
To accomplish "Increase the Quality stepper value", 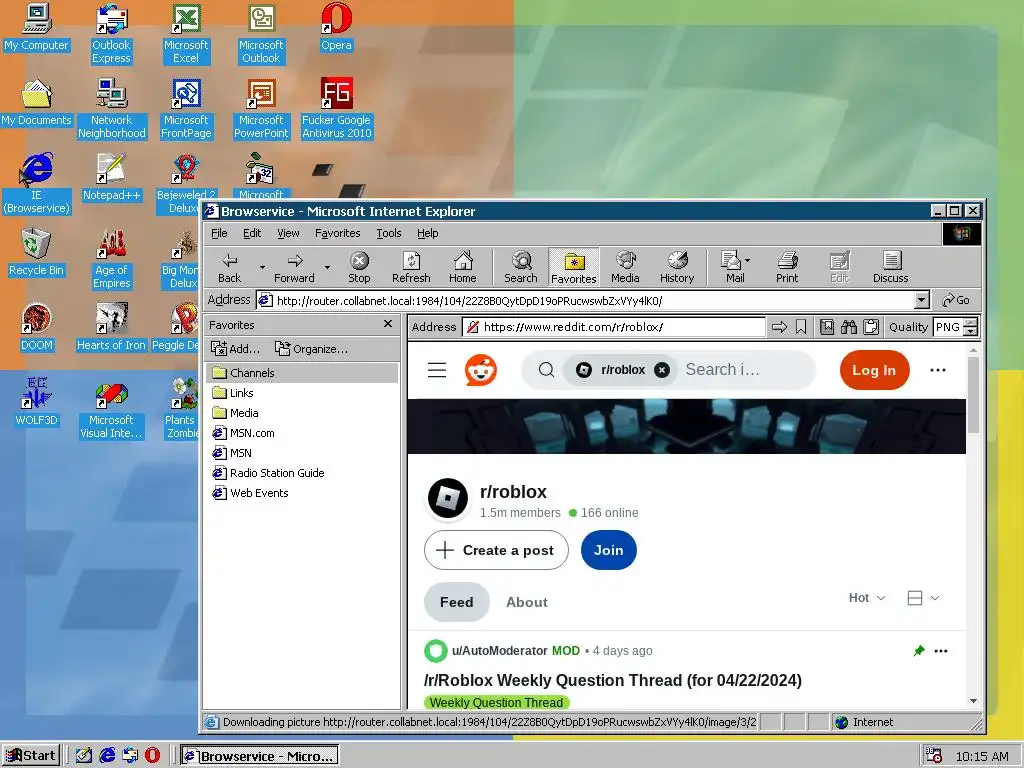I will pos(971,323).
